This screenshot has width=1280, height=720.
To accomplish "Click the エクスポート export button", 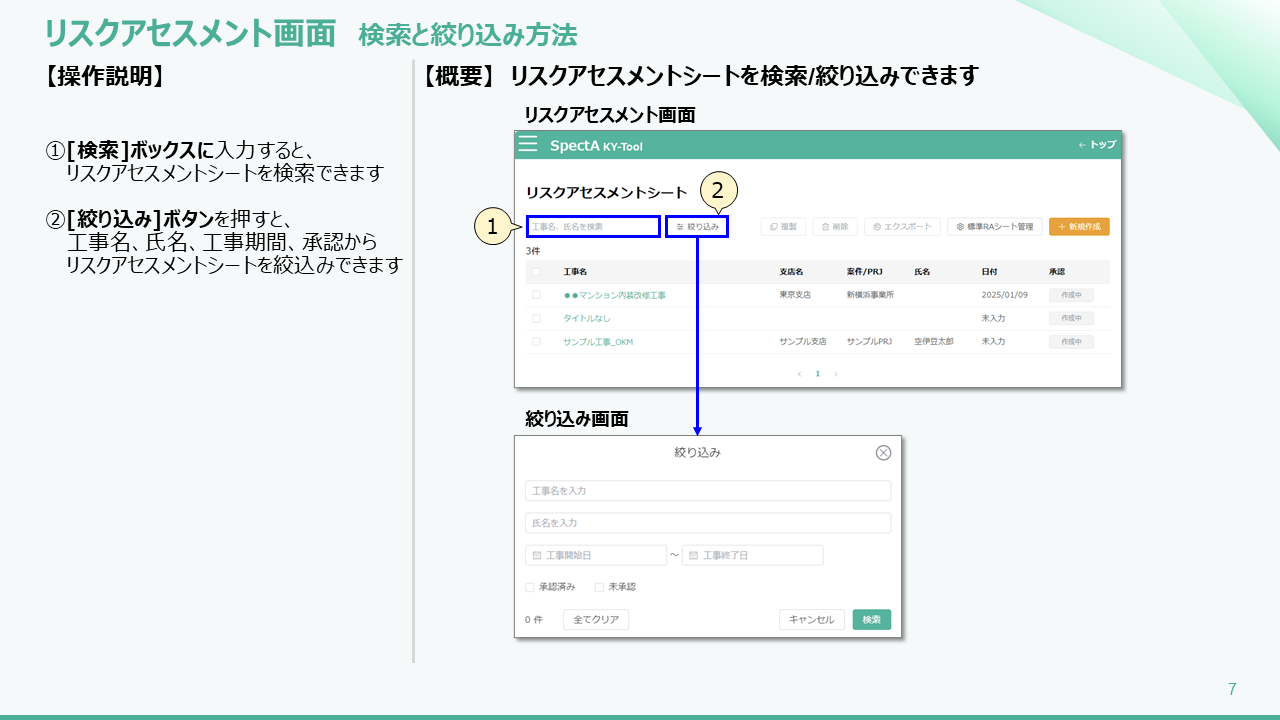I will tap(902, 227).
